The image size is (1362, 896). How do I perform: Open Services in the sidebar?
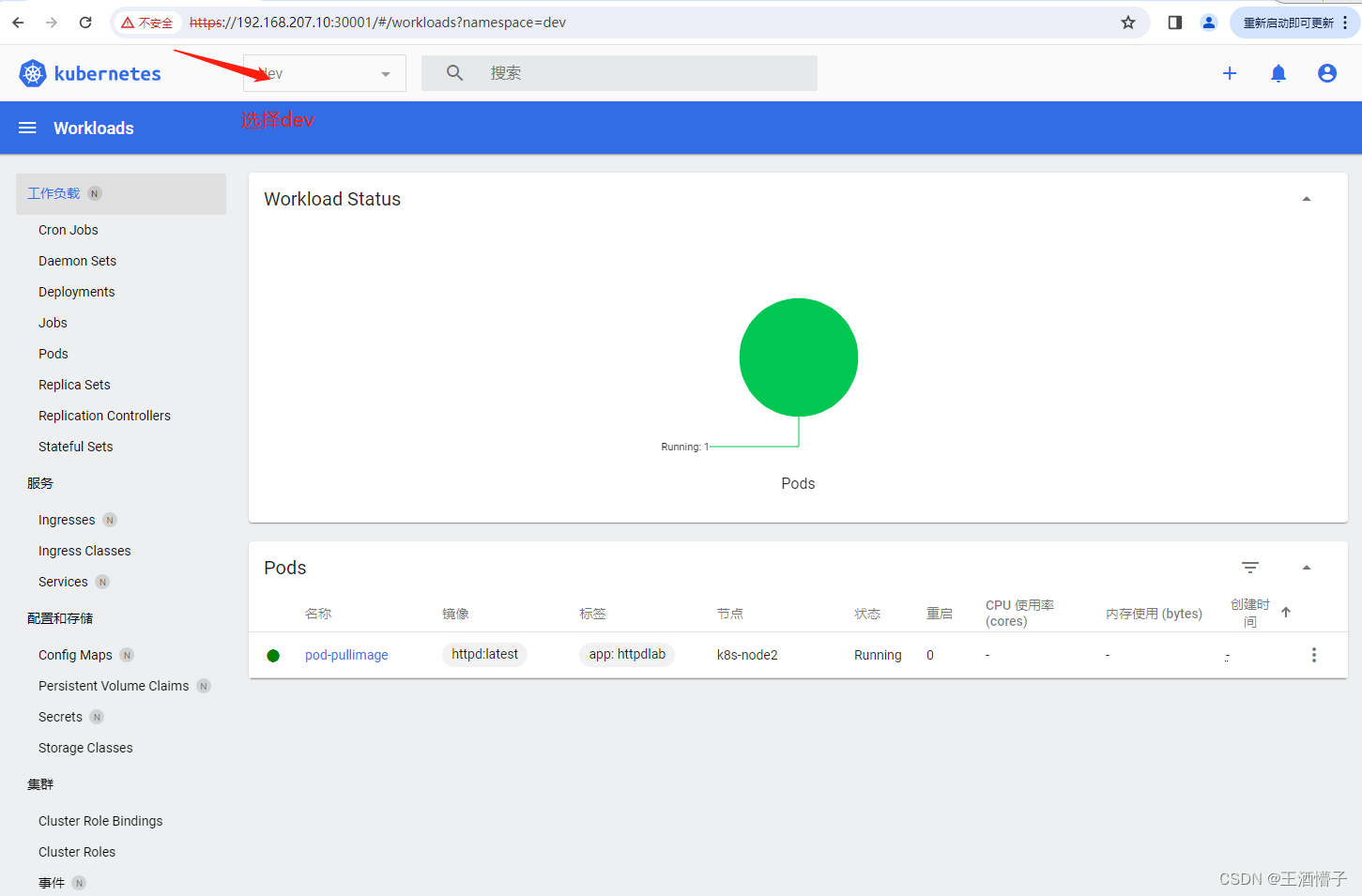[x=63, y=582]
